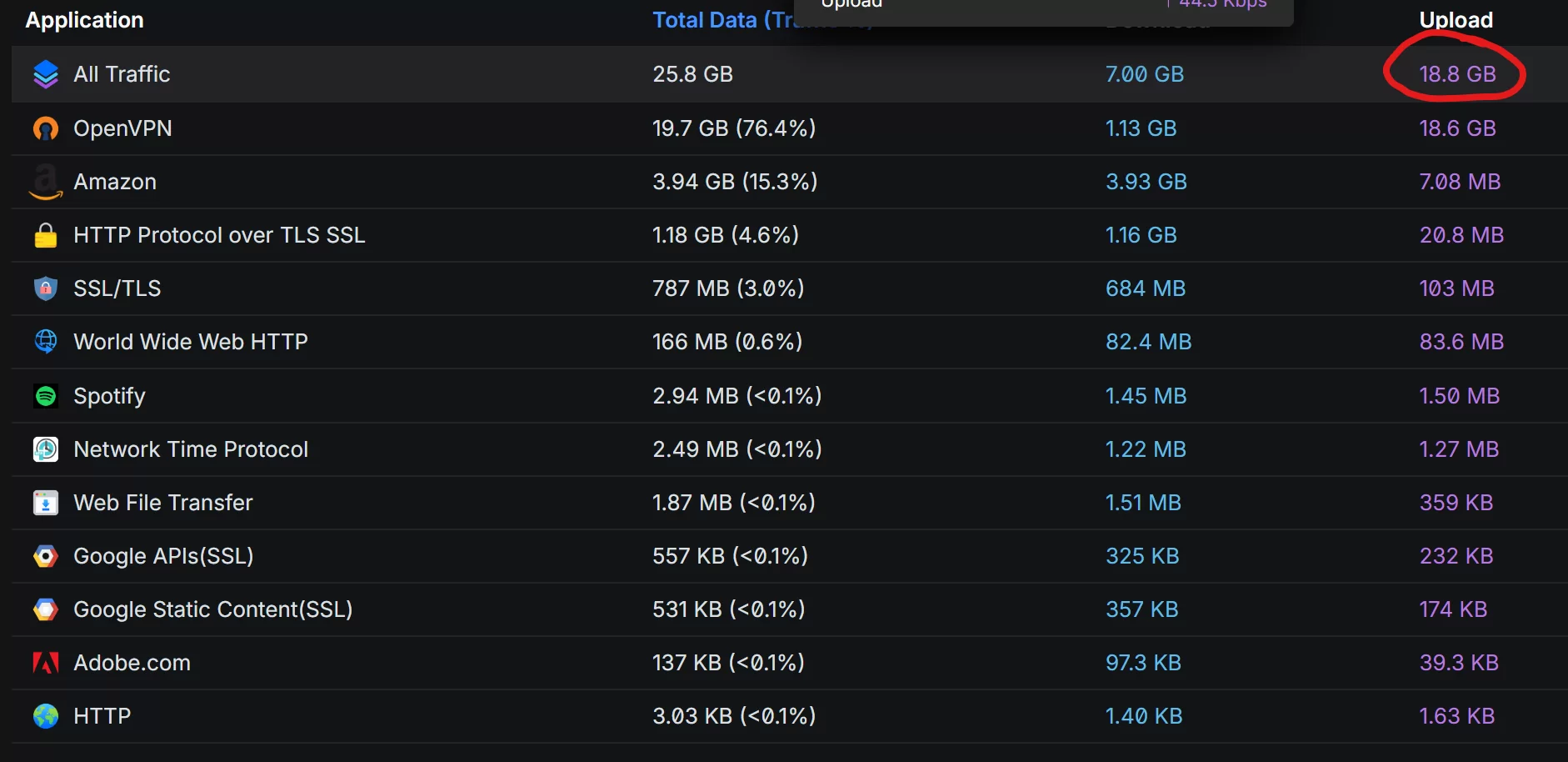Click the HTTP earth globe icon
1568x762 pixels.
pos(46,716)
